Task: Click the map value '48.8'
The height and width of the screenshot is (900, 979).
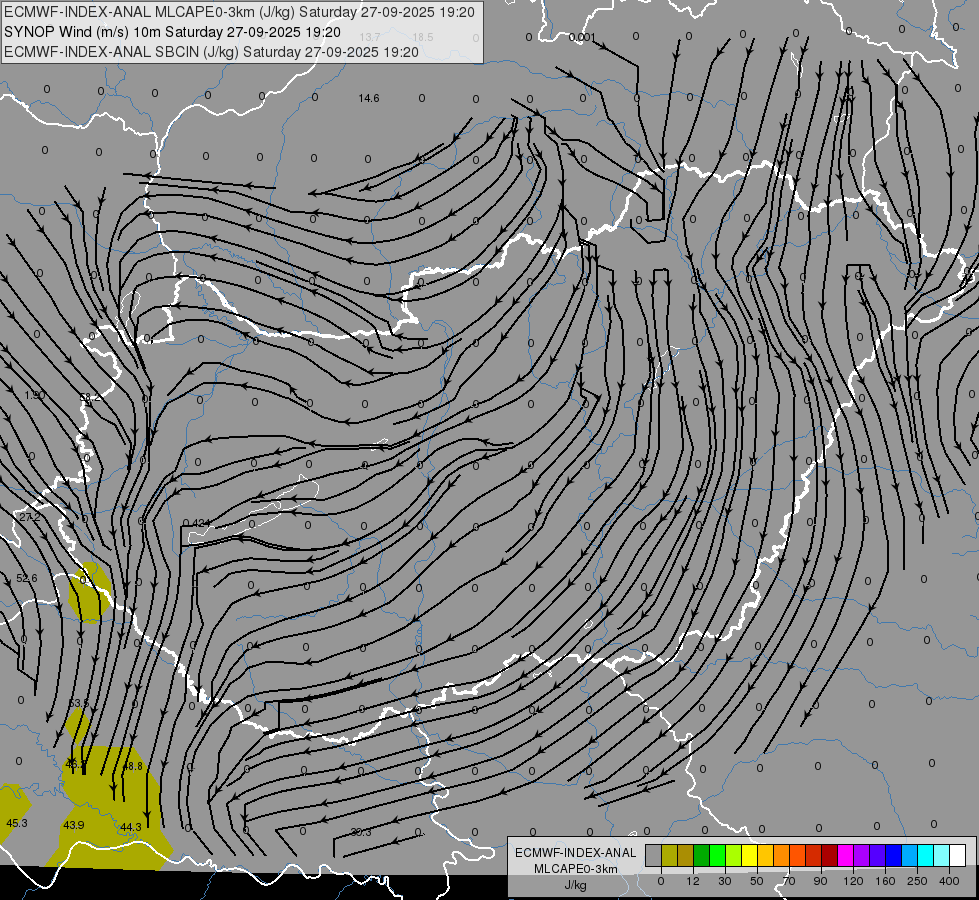Action: click(x=132, y=766)
